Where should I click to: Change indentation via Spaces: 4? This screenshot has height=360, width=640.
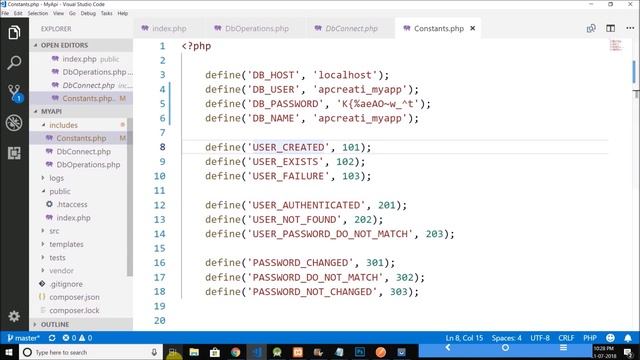[507, 338]
